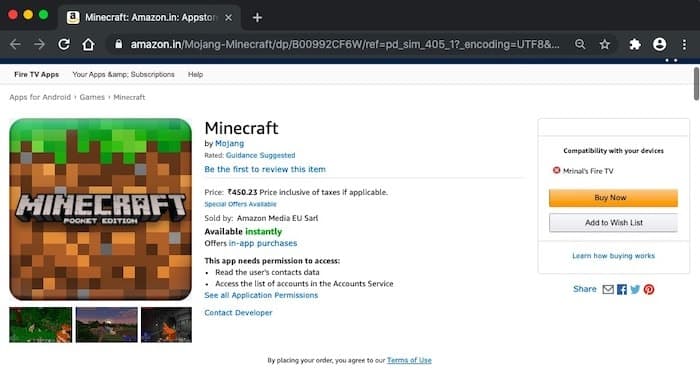
Task: Open the third dark screenshot thumbnail
Action: click(x=167, y=324)
